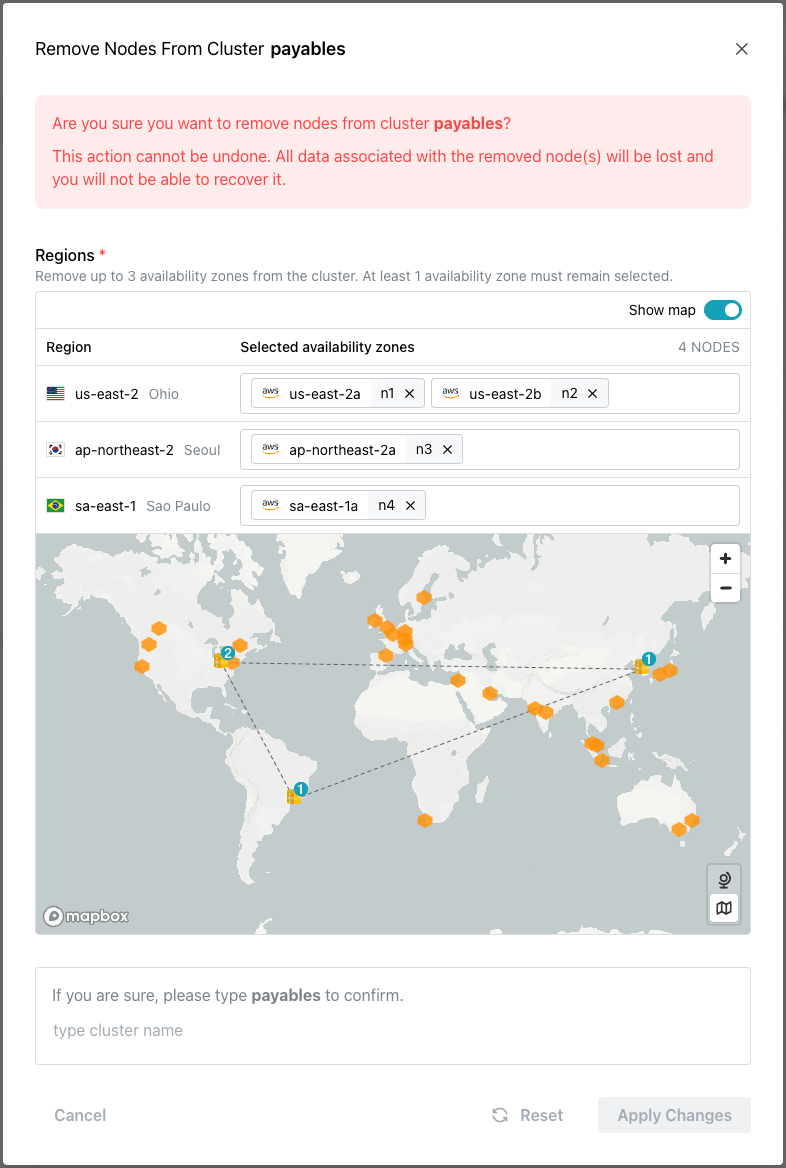
Task: Open the sa-east-1 availability zone selector
Action: tap(600, 505)
